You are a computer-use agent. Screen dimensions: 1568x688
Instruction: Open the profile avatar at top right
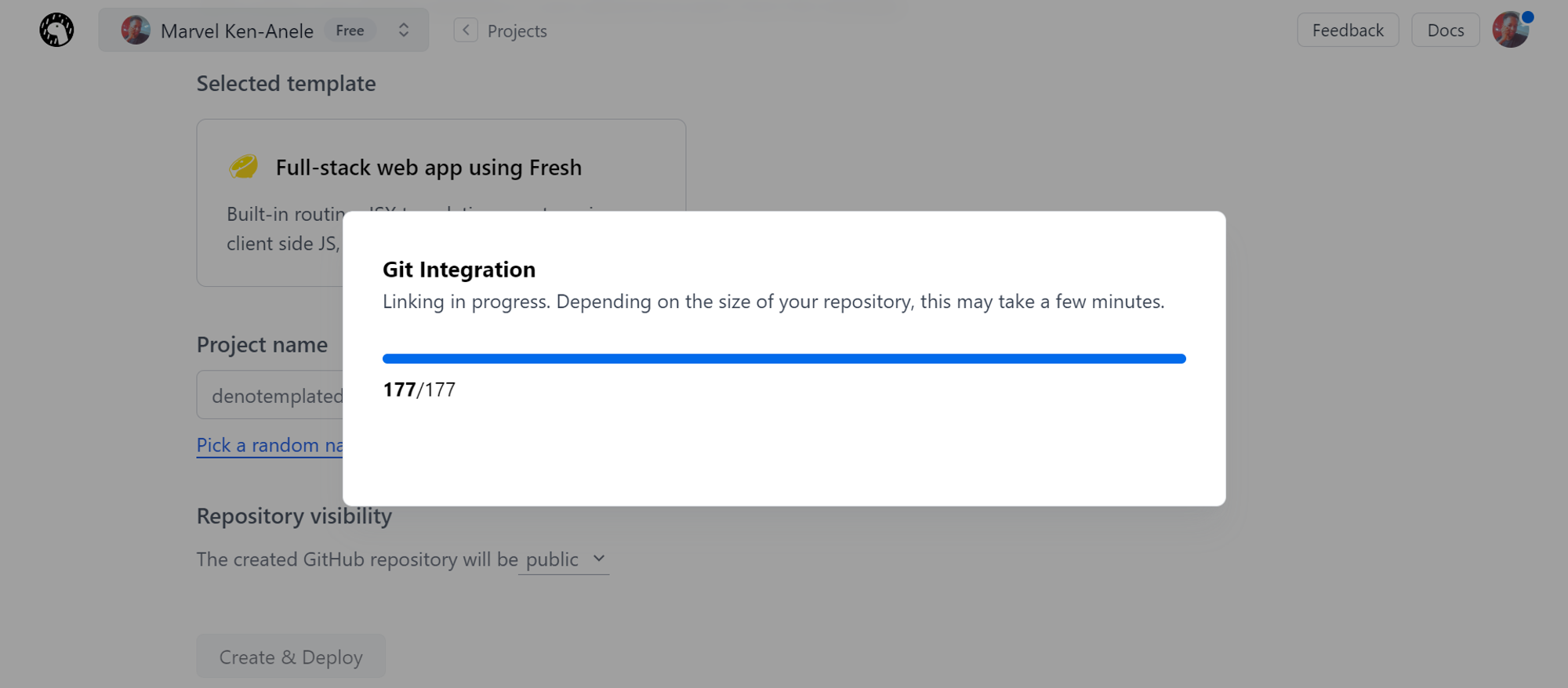[x=1509, y=31]
